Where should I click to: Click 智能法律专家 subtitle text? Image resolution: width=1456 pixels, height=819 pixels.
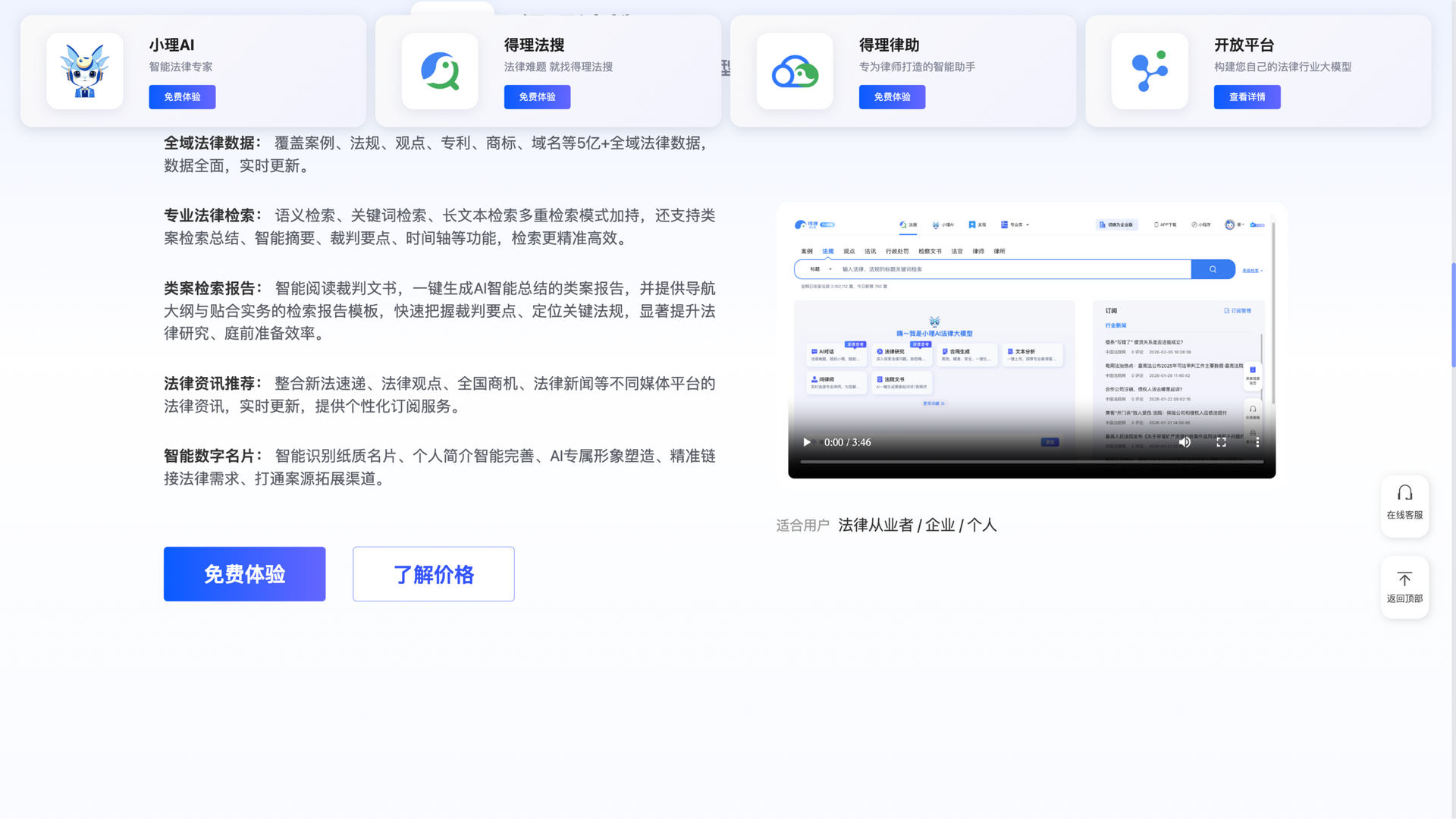point(180,67)
